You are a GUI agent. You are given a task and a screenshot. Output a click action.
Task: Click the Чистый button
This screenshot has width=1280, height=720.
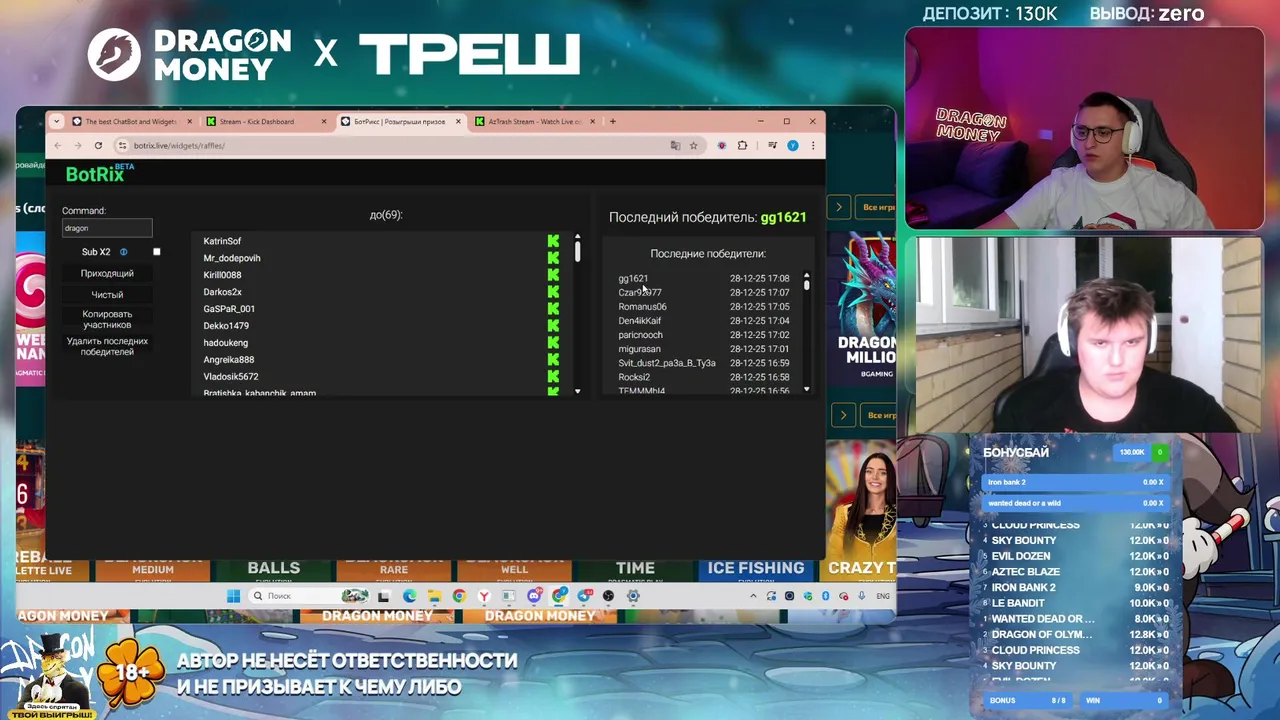(x=107, y=295)
